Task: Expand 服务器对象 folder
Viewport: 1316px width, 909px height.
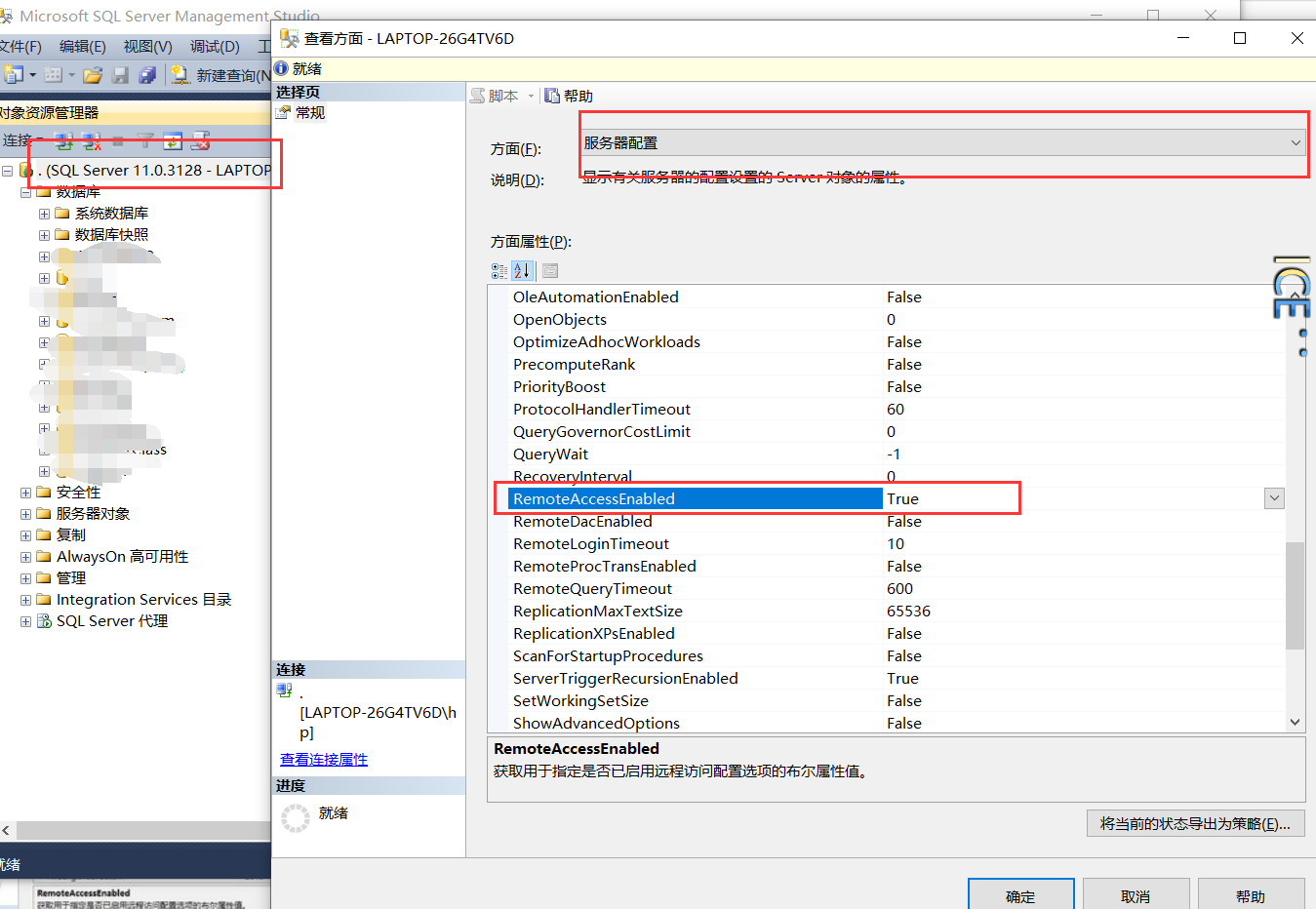Action: (x=26, y=514)
